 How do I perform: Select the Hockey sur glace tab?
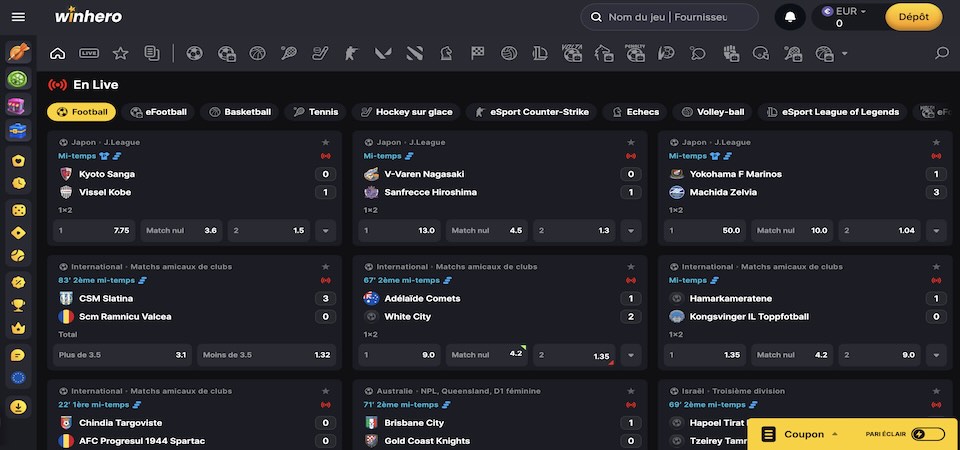coord(407,112)
